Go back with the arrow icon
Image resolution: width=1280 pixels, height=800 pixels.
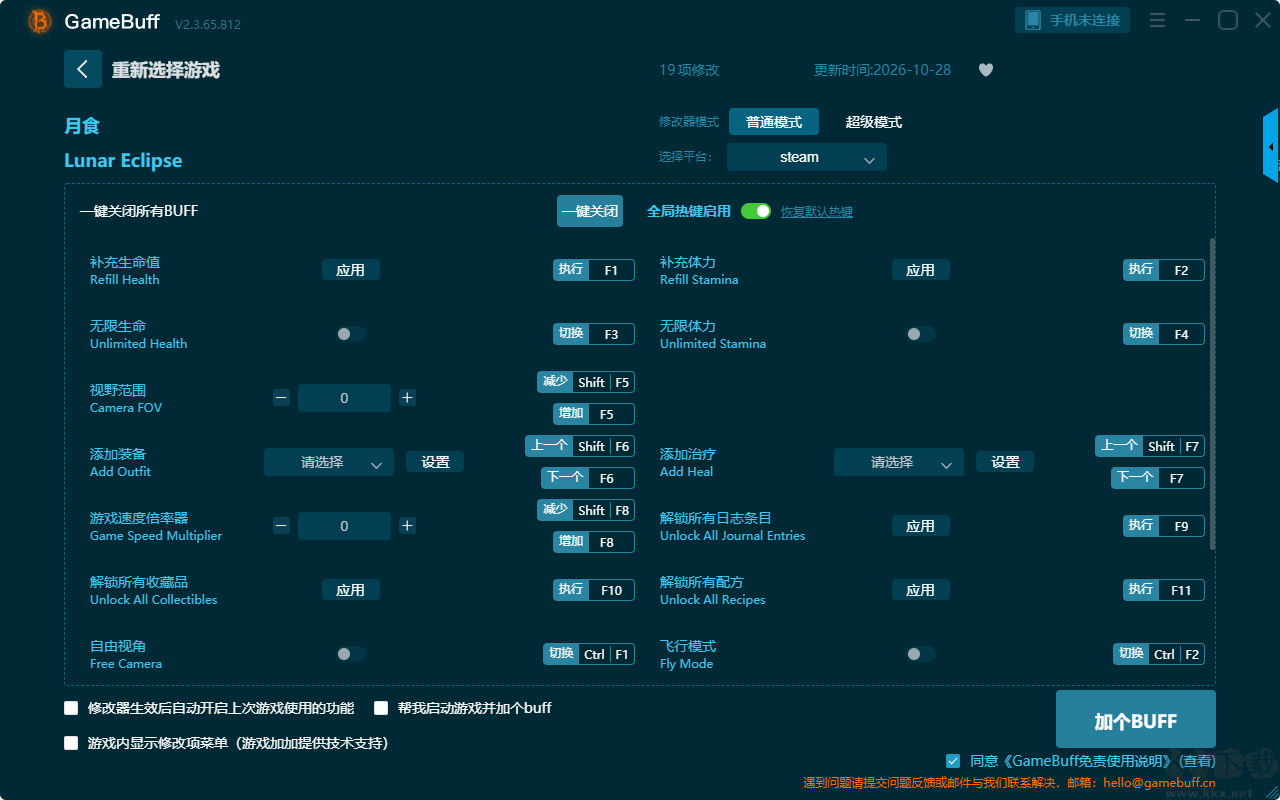pos(83,69)
